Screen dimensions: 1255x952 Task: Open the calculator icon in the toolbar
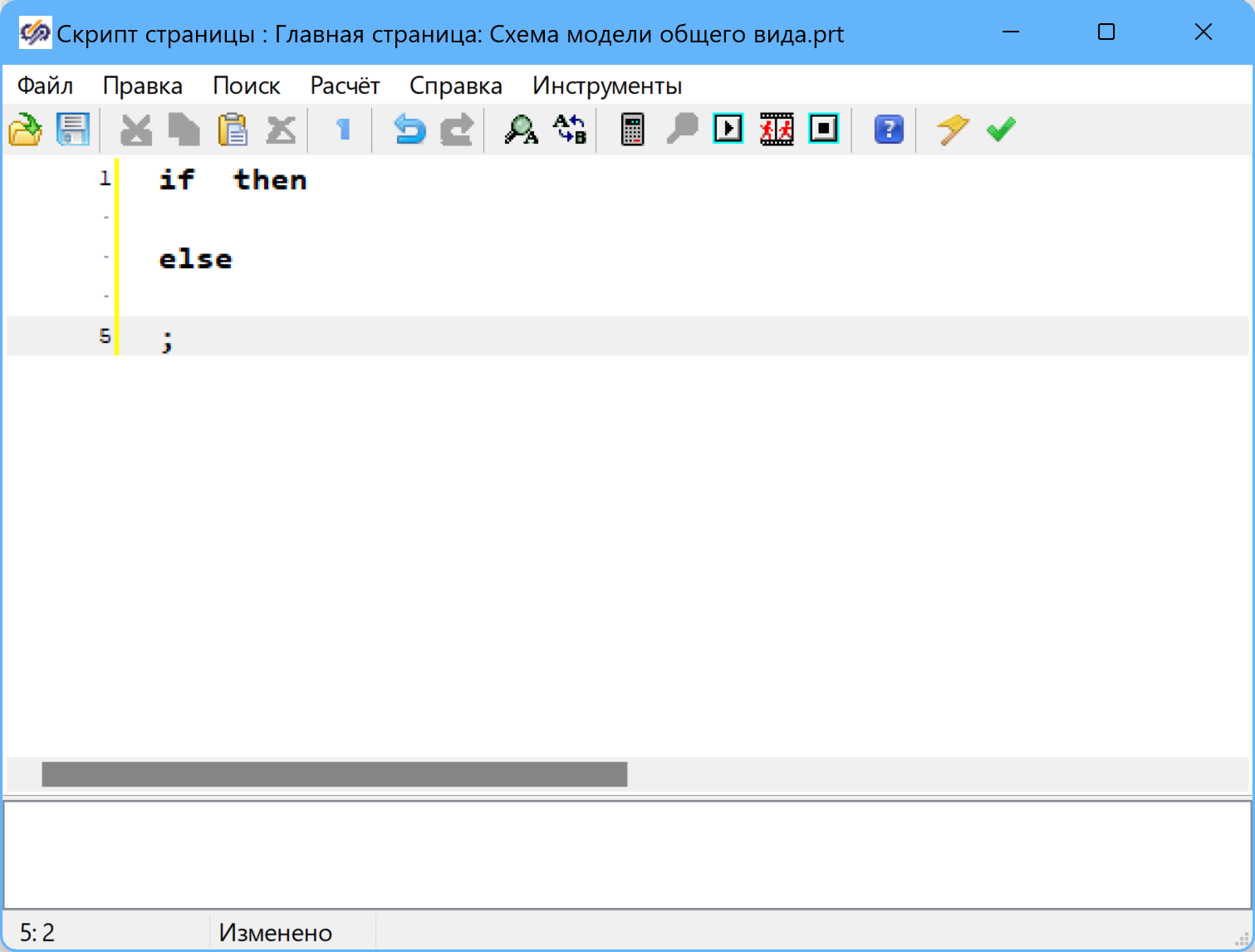coord(633,130)
